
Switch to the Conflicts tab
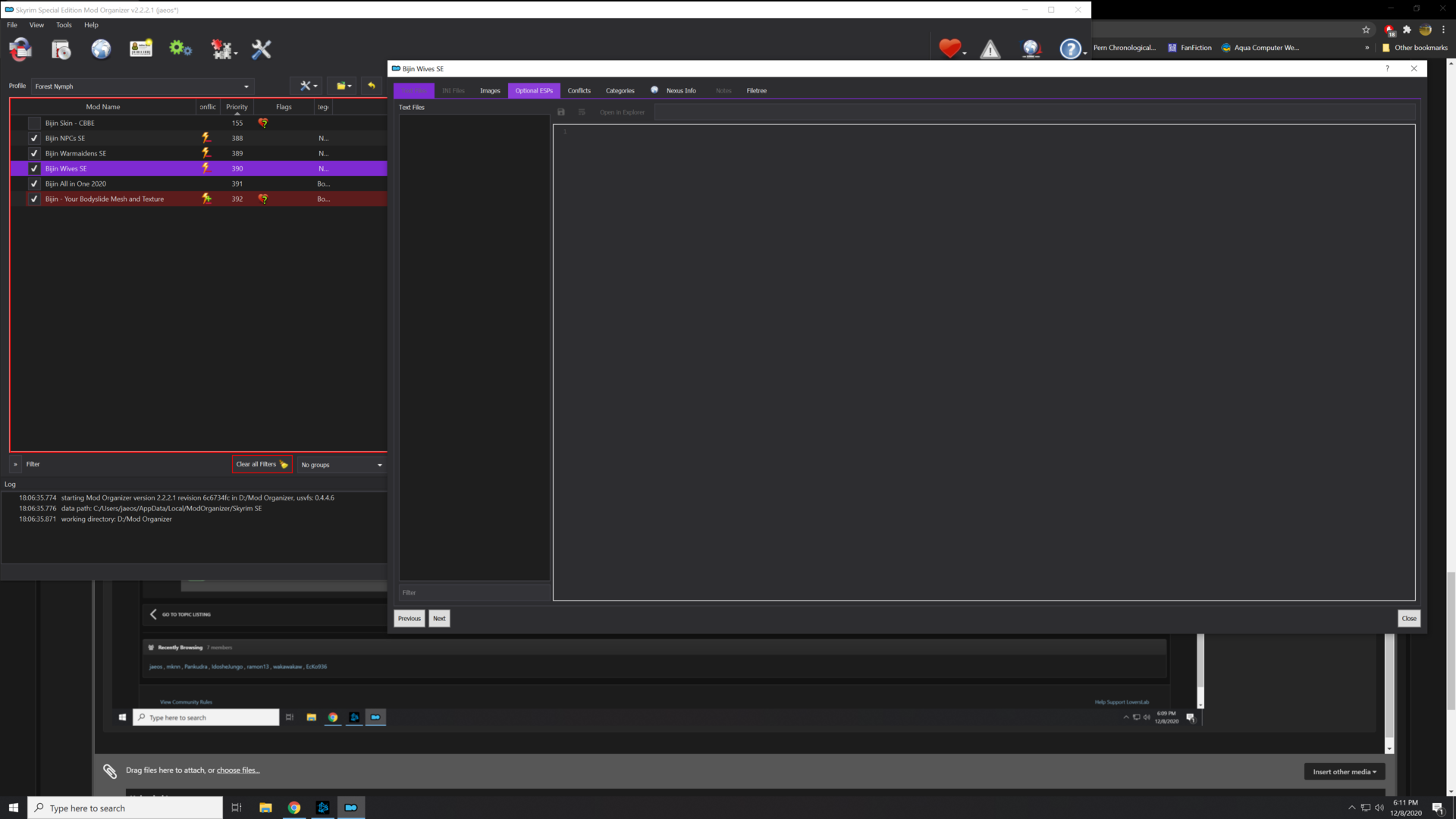pyautogui.click(x=579, y=91)
